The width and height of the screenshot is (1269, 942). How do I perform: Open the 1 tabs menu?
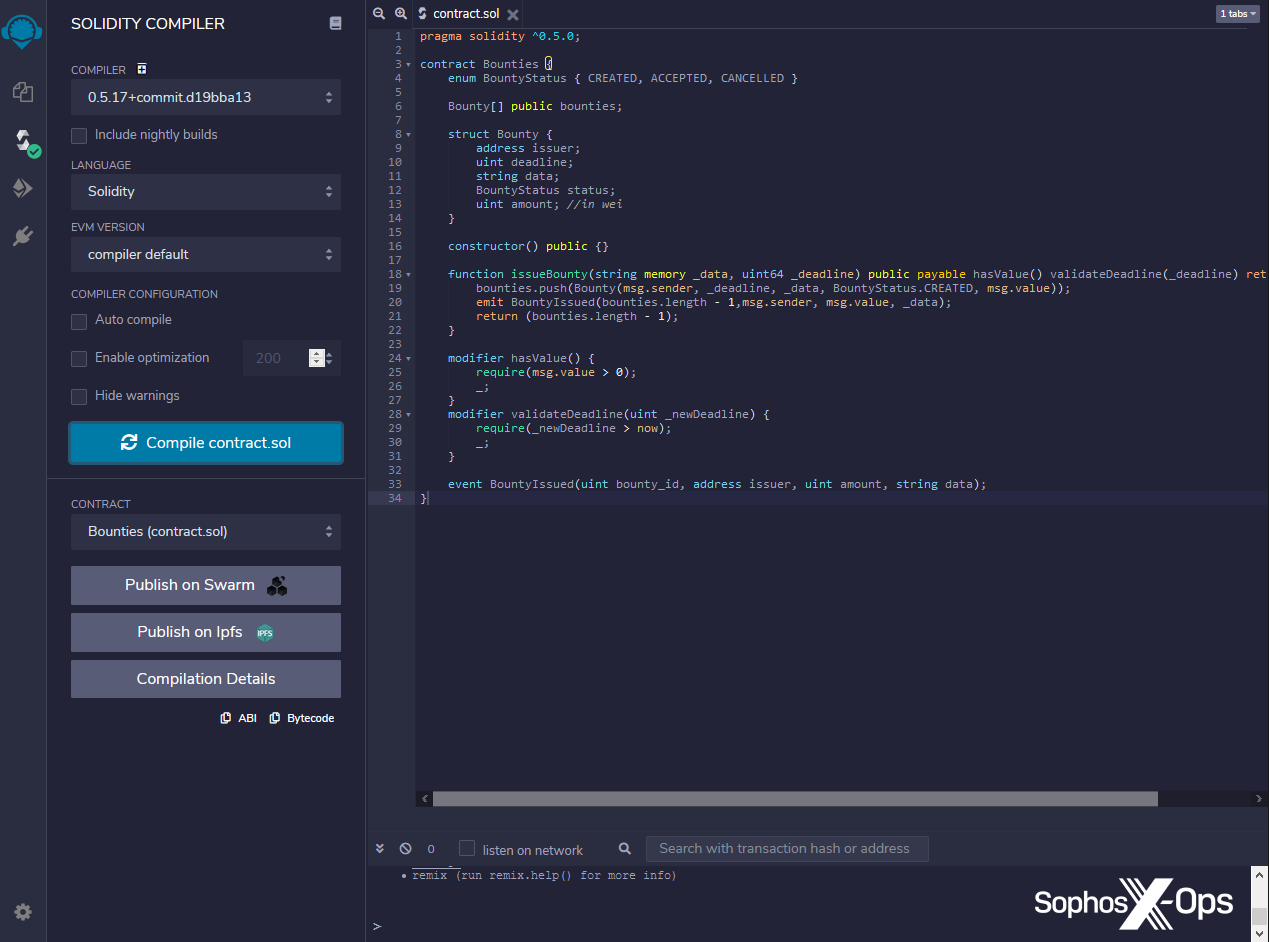(x=1237, y=14)
